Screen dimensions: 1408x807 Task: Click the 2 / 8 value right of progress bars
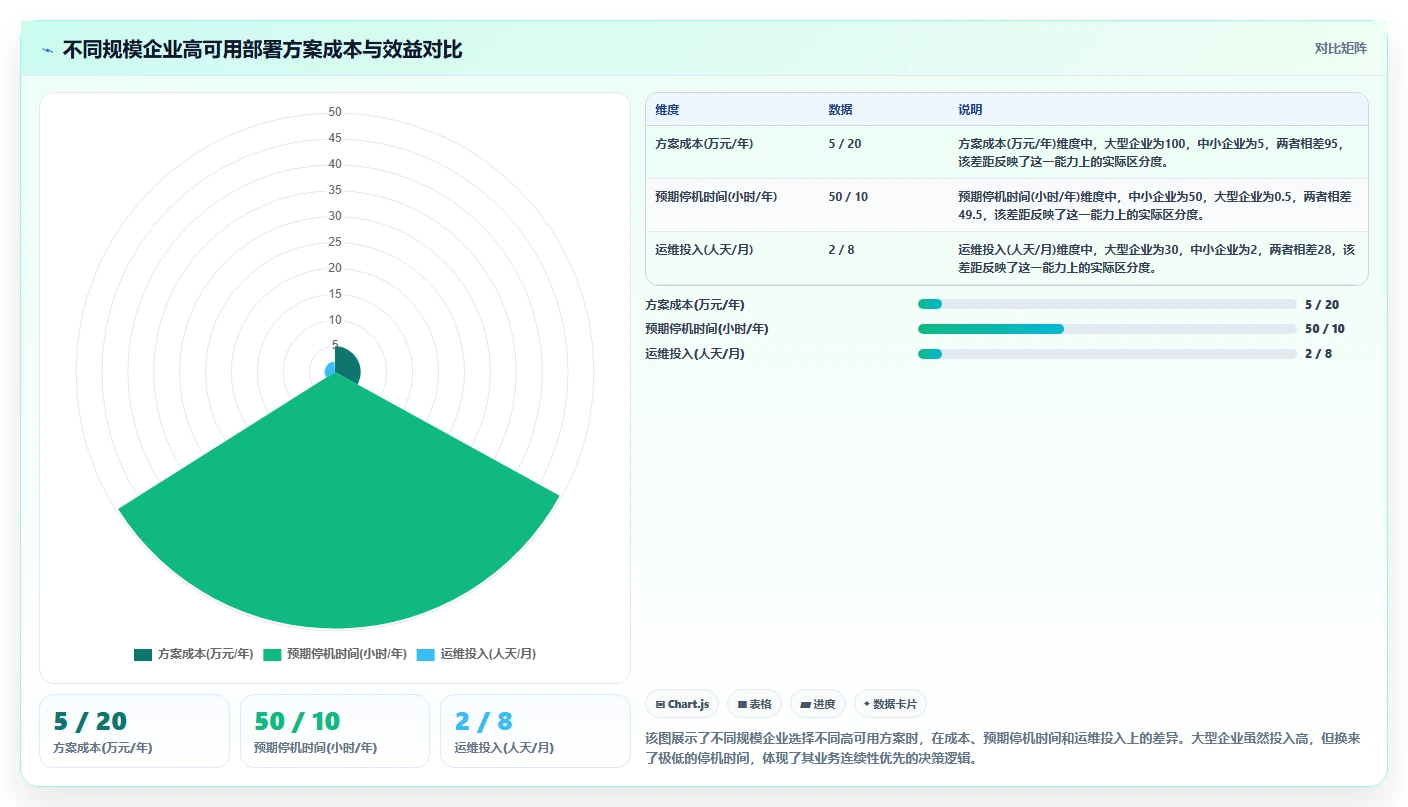tap(1318, 354)
